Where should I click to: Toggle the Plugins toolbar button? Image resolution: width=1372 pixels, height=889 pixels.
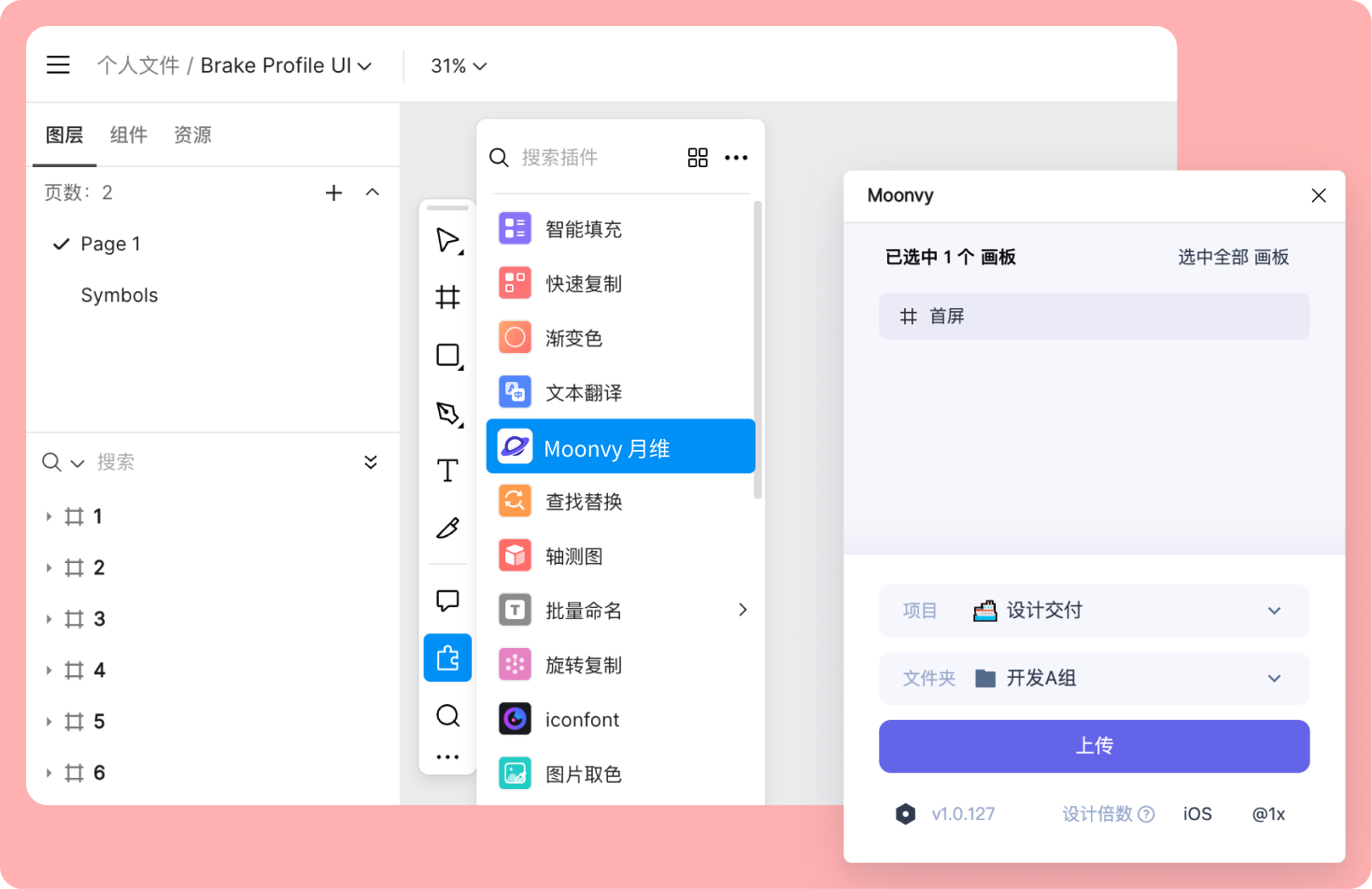pyautogui.click(x=448, y=658)
